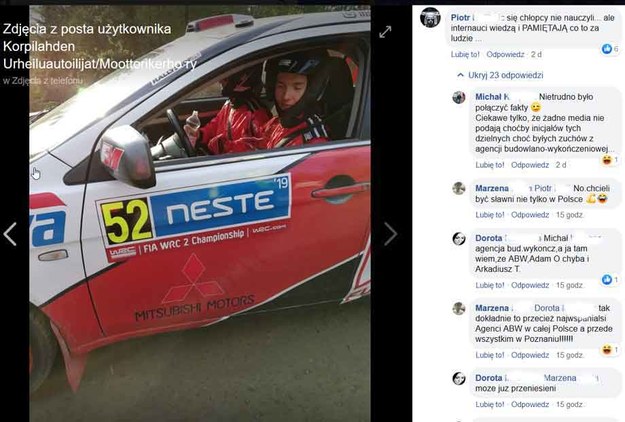Click the like reaction count on Piotr's comment
This screenshot has width=625, height=422.
pyautogui.click(x=610, y=49)
